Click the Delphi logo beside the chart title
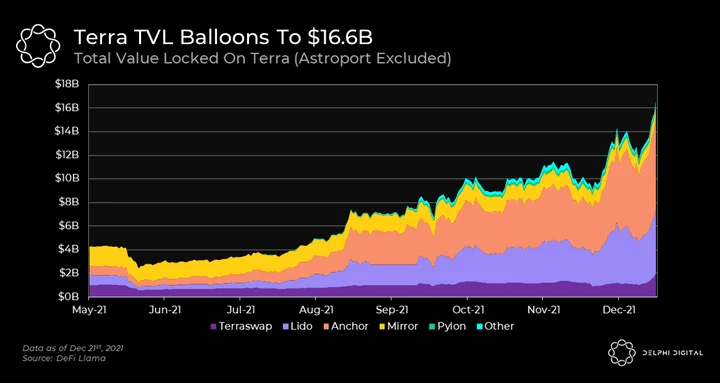Image resolution: width=720 pixels, height=383 pixels. click(38, 46)
